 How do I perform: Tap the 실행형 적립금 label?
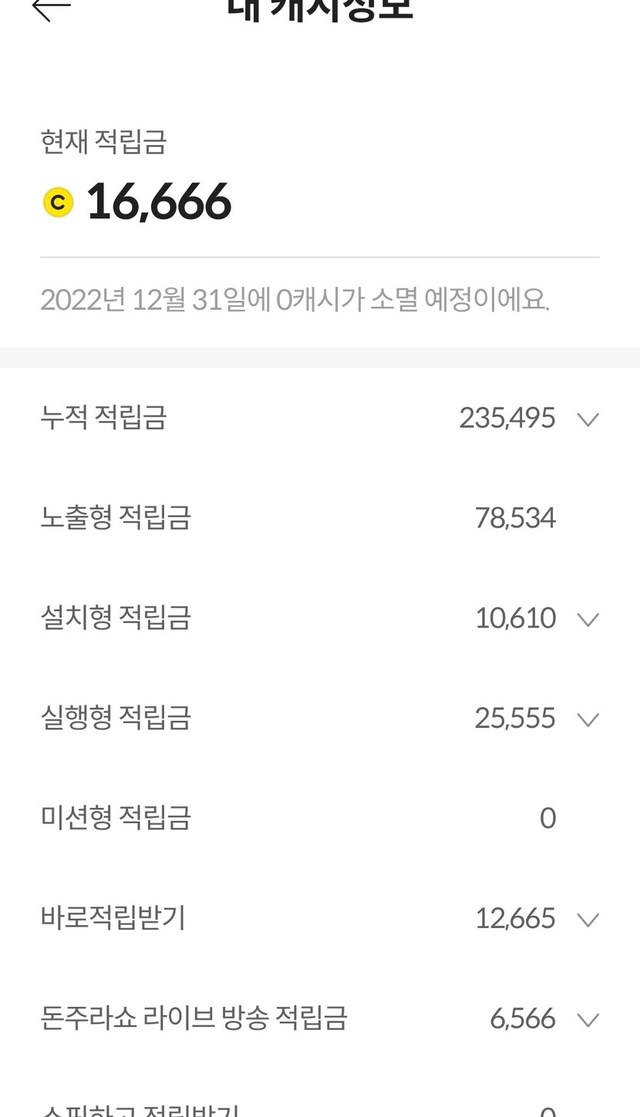(115, 717)
